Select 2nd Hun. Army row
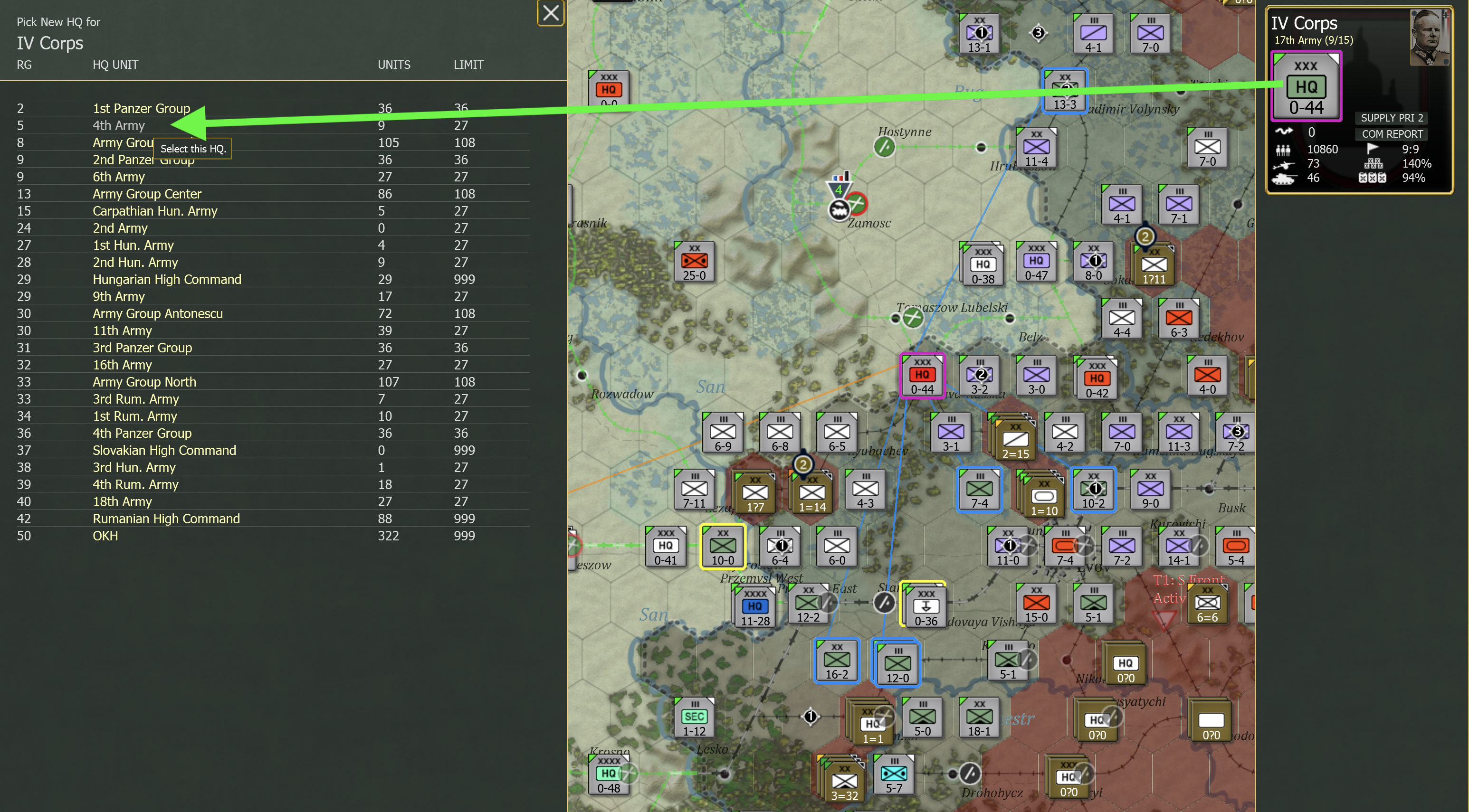This screenshot has width=1469, height=812. (x=273, y=262)
